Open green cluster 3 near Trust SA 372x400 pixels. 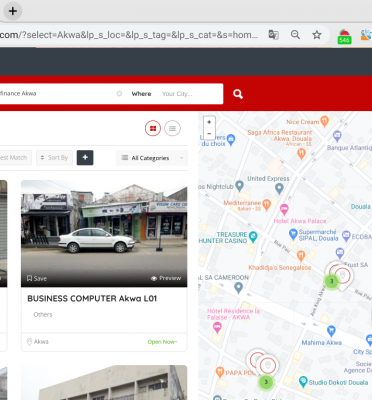[332, 281]
